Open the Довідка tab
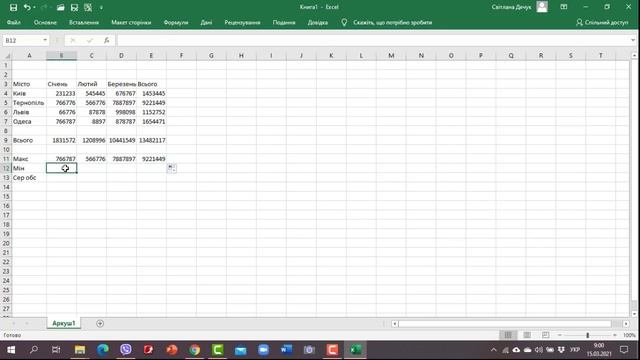Viewport: 640px width, 360px height. [318, 22]
